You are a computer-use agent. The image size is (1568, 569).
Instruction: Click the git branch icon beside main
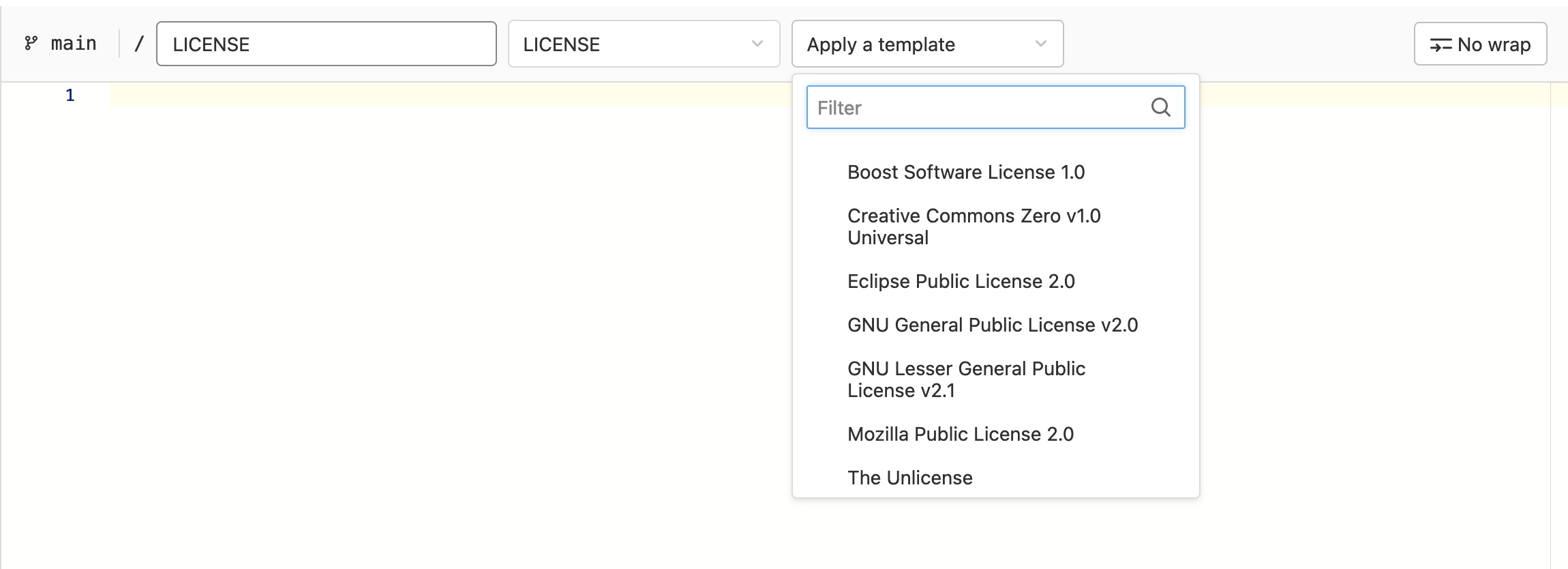(31, 44)
